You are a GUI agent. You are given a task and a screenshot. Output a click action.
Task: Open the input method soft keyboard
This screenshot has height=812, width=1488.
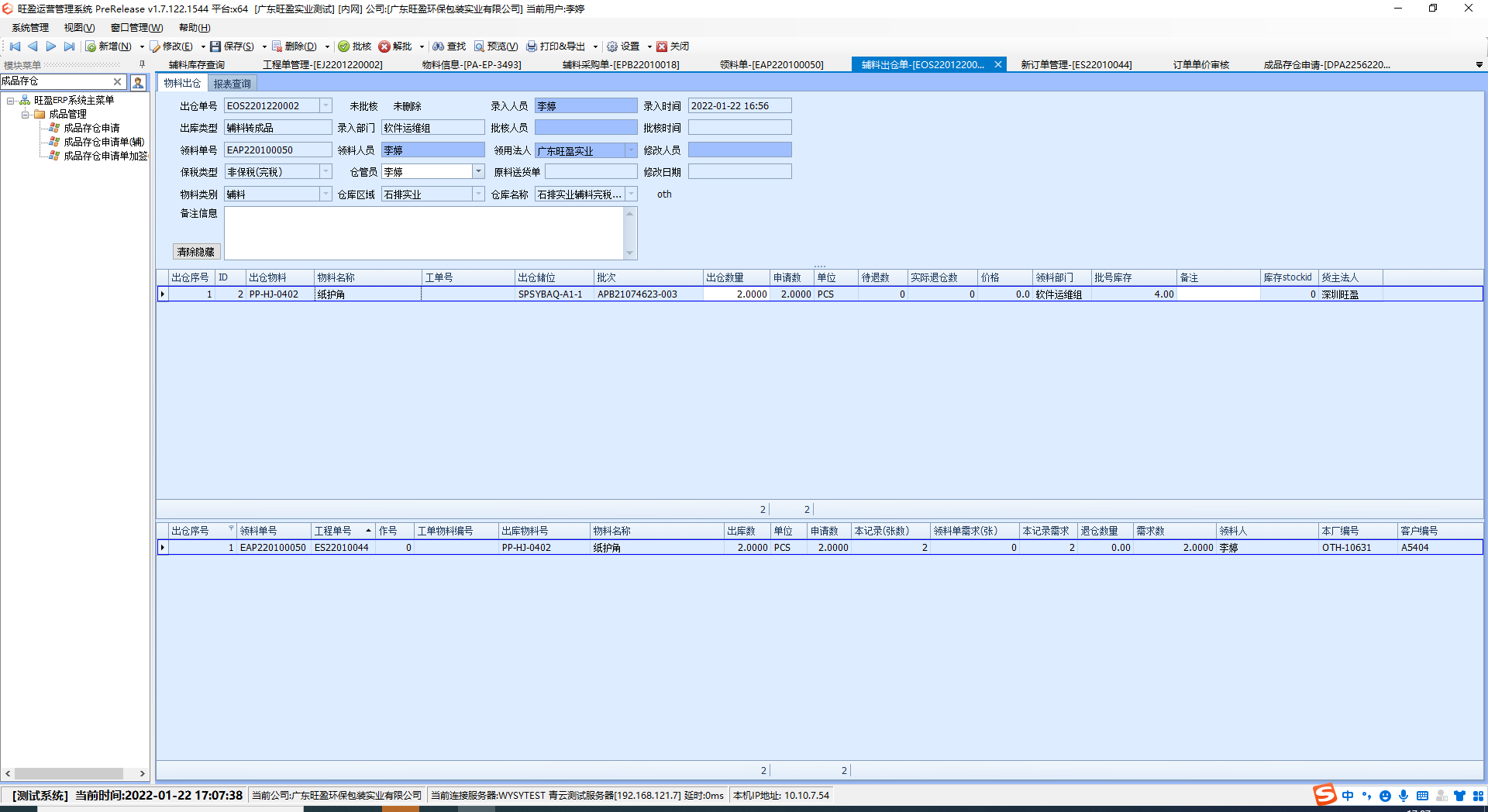[x=1422, y=796]
